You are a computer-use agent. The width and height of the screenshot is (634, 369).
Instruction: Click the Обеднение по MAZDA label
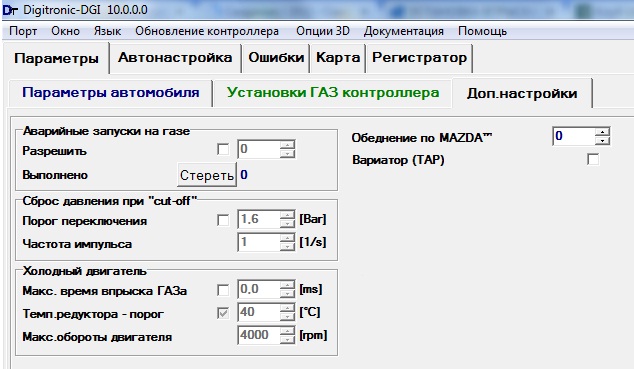pyautogui.click(x=422, y=138)
